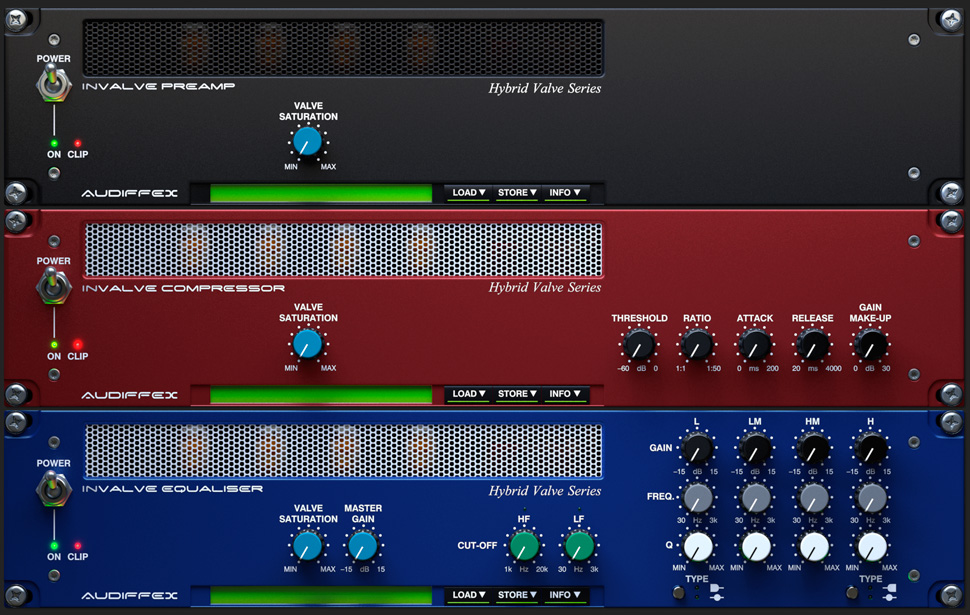Click the L band Q knob

[698, 547]
